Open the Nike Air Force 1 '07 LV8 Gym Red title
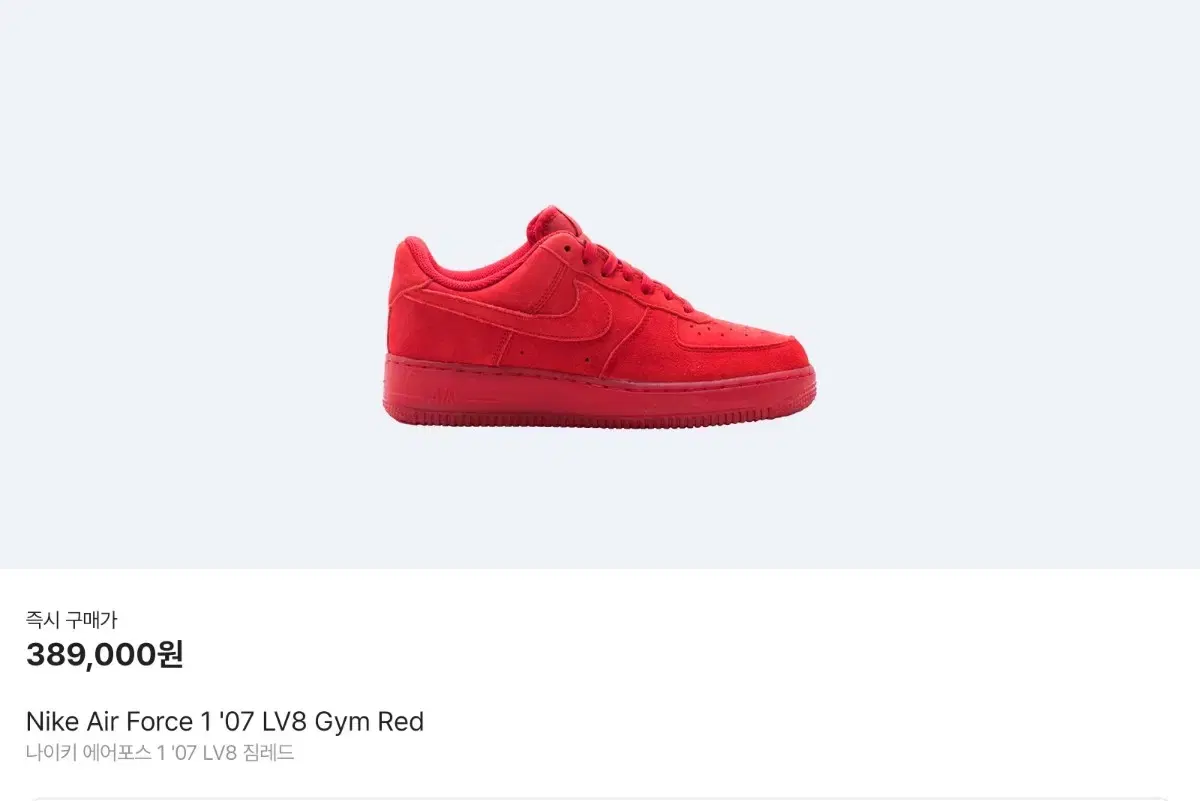Screen dimensions: 1200x801 [x=225, y=721]
